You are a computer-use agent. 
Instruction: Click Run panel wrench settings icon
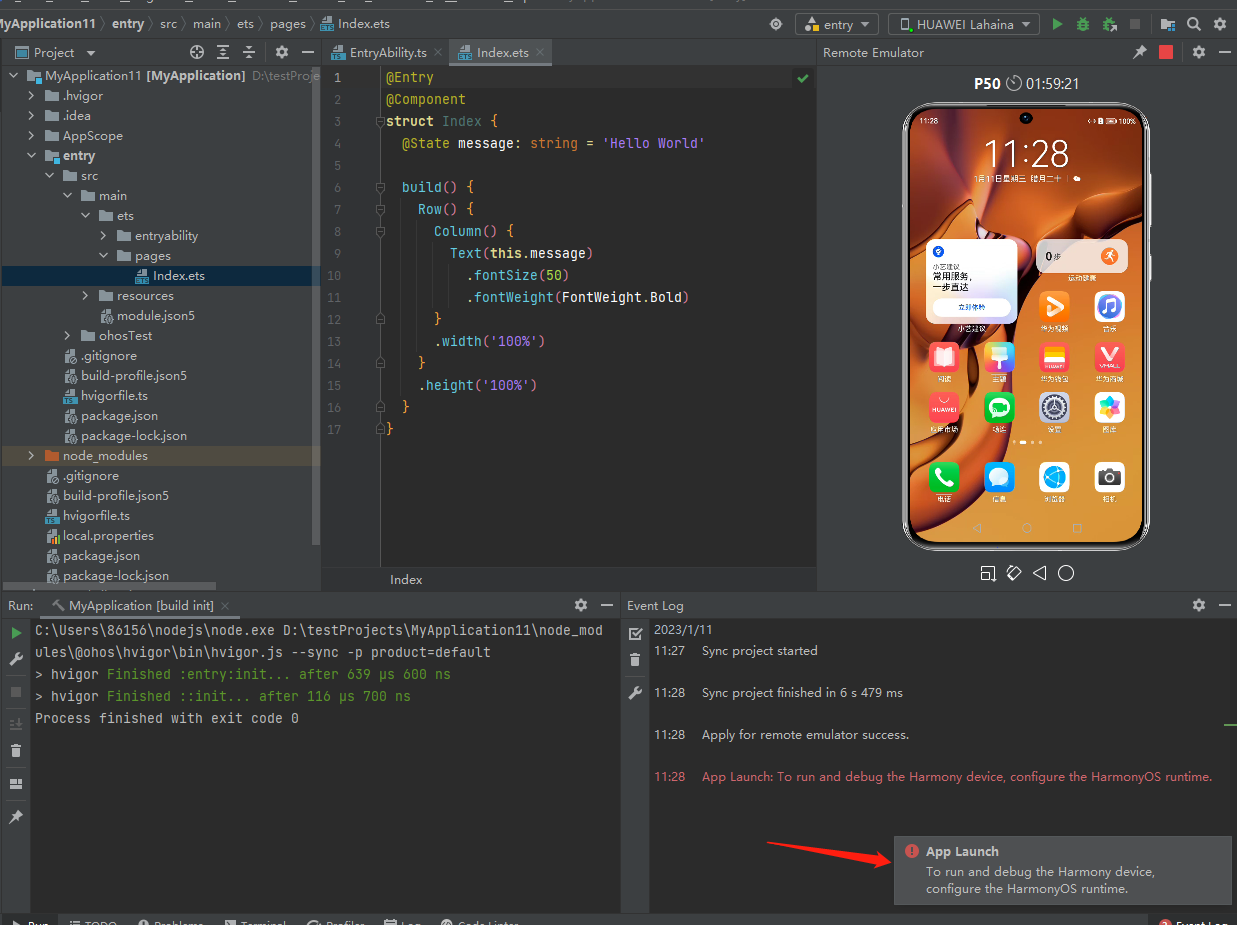point(16,659)
